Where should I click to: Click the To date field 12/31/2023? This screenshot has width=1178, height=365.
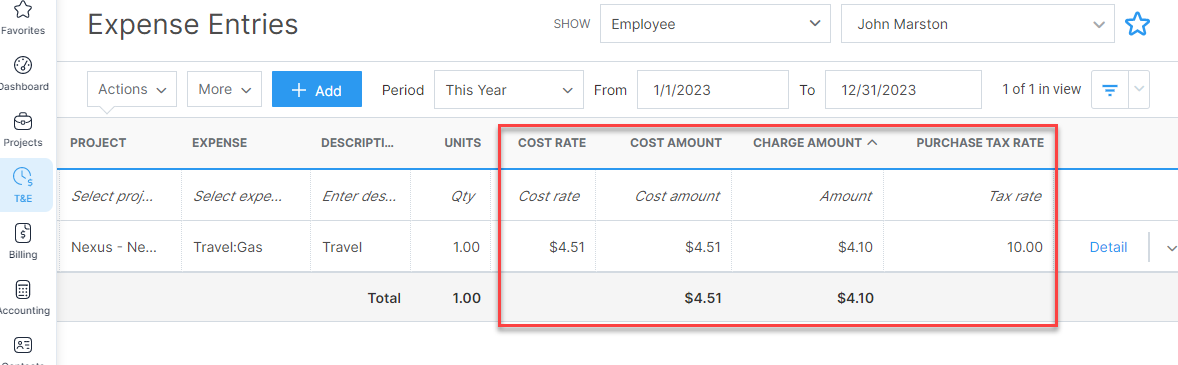[903, 90]
